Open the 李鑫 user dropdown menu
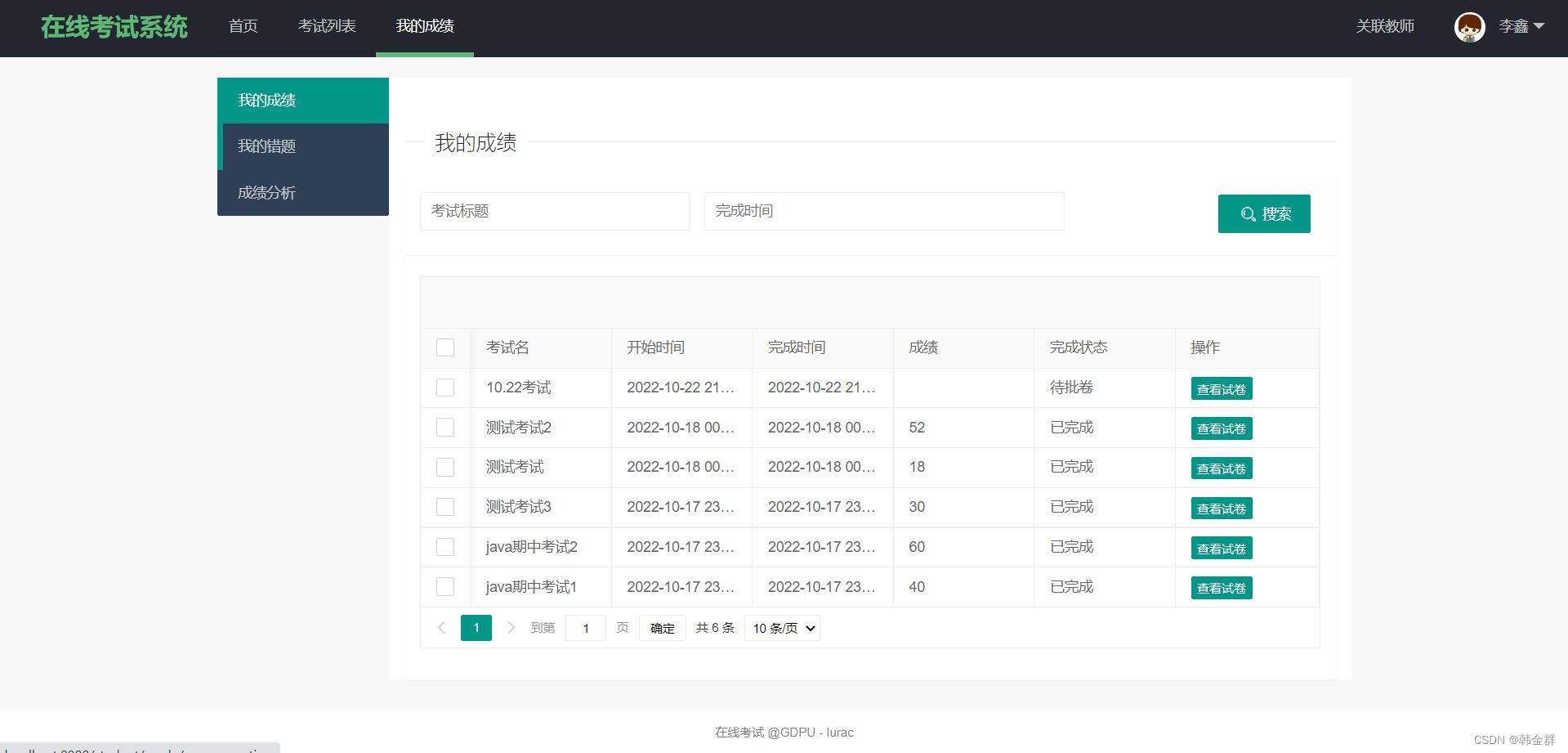Image resolution: width=1568 pixels, height=753 pixels. (x=1521, y=26)
